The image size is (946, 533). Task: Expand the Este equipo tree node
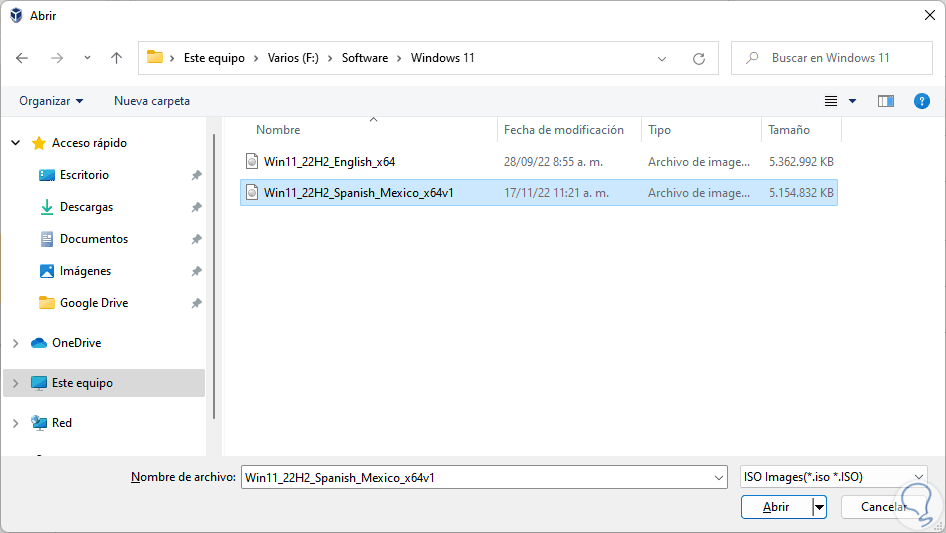pos(16,383)
